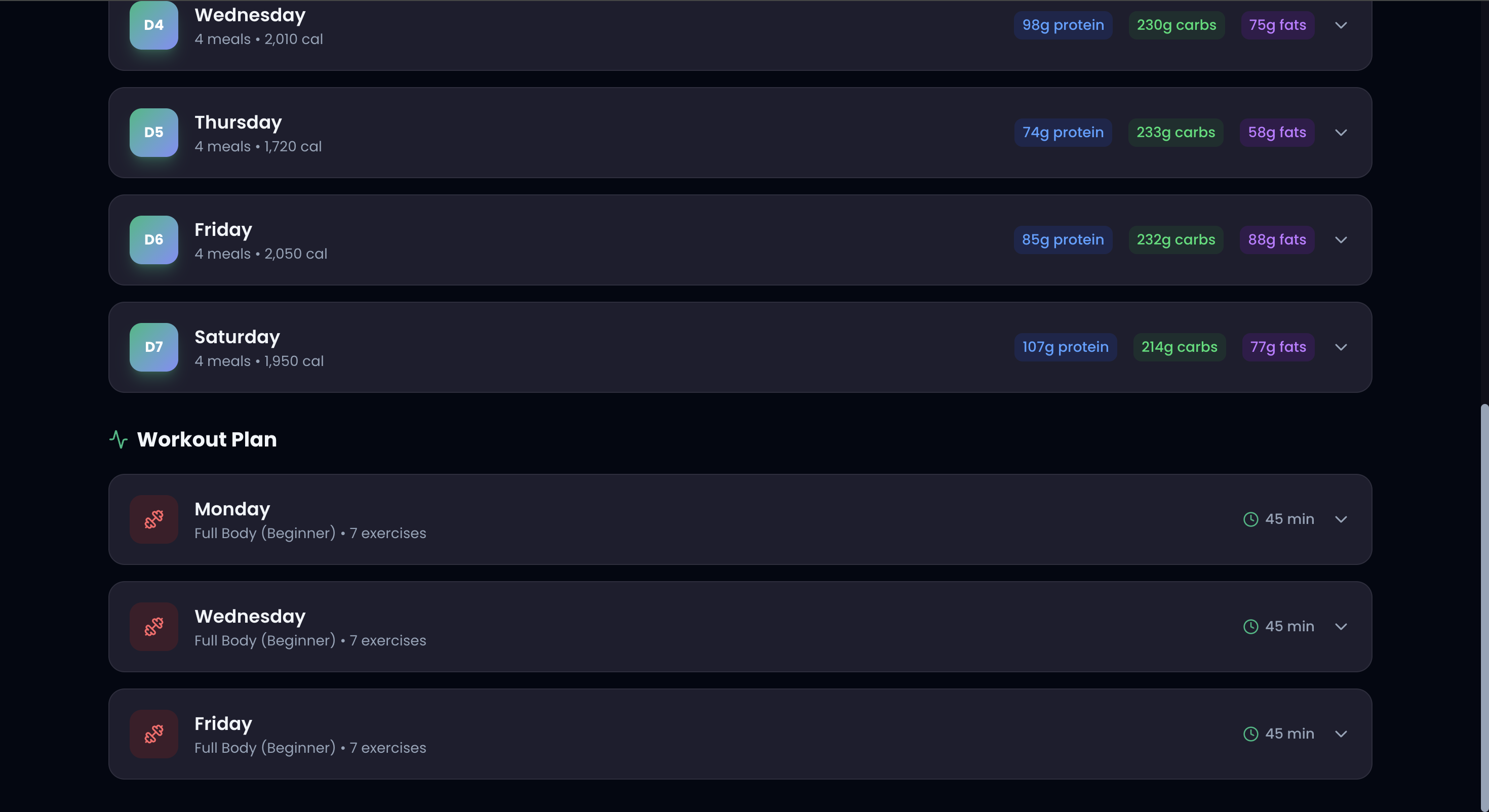Click the 107g protein tag on Saturday

click(1065, 347)
